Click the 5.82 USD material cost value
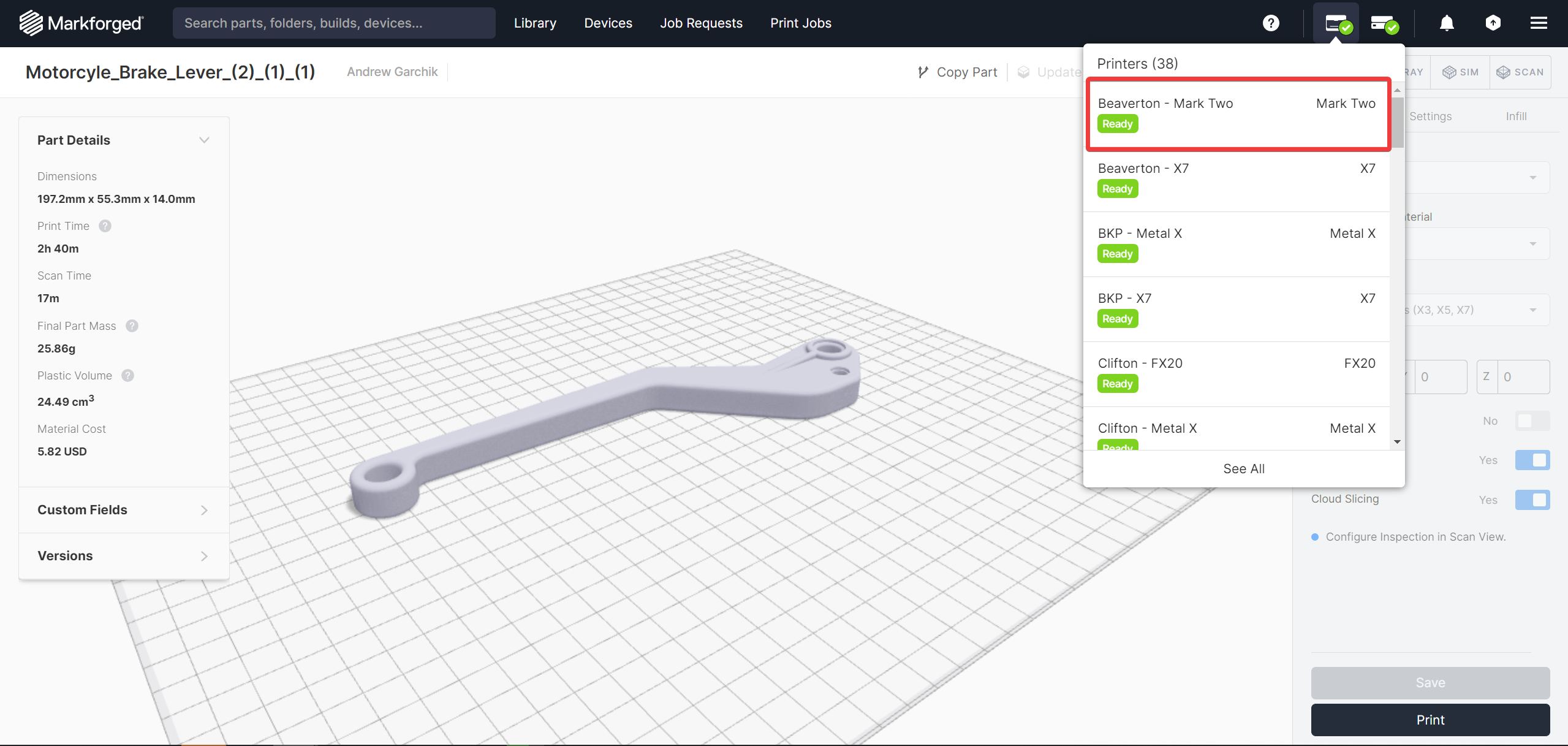Screen dimensions: 1568x746 click(62, 452)
